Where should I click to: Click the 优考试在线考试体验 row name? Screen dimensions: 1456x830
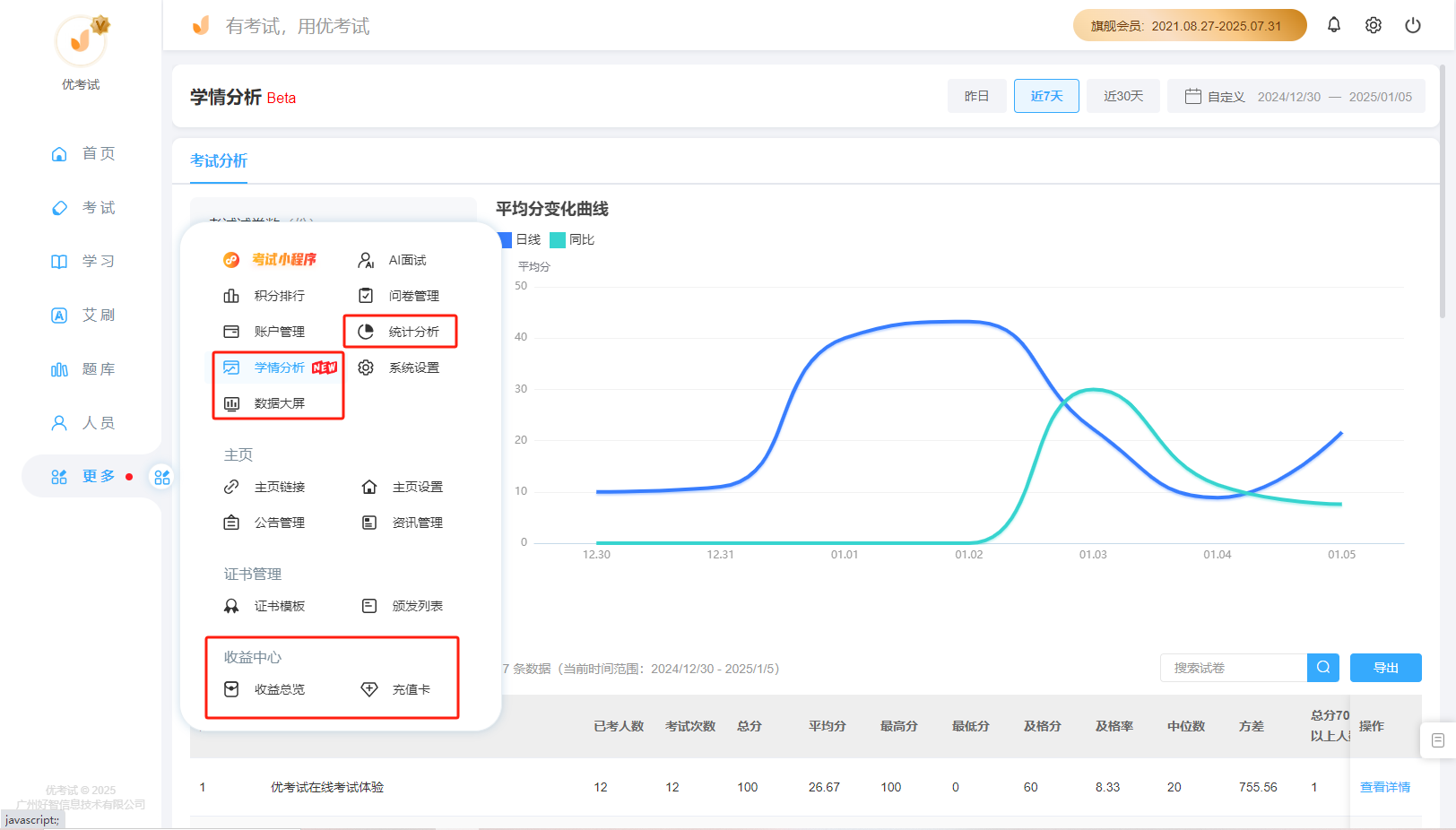click(327, 787)
